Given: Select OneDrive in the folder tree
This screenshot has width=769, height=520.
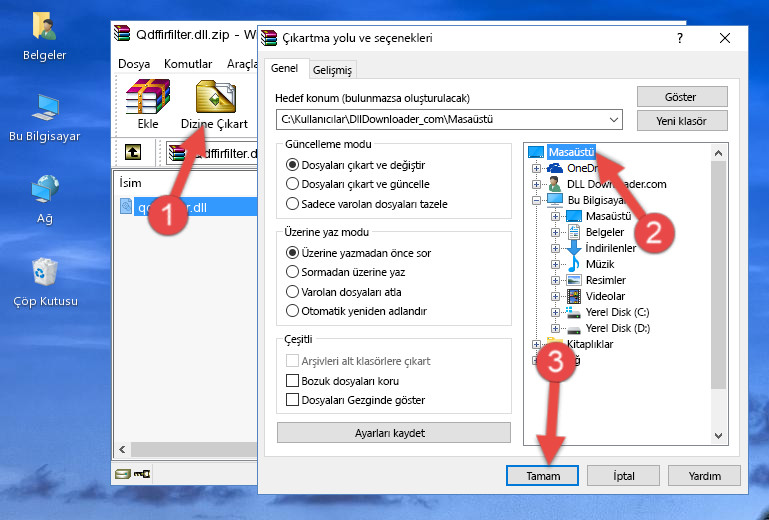Looking at the screenshot, I should click(582, 168).
